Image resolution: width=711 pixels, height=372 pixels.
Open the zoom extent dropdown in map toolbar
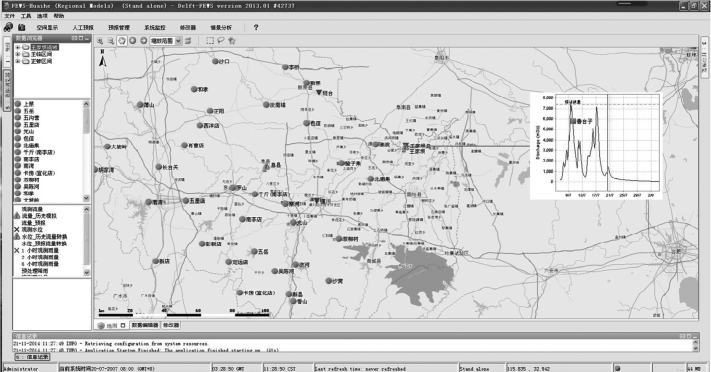(x=166, y=41)
